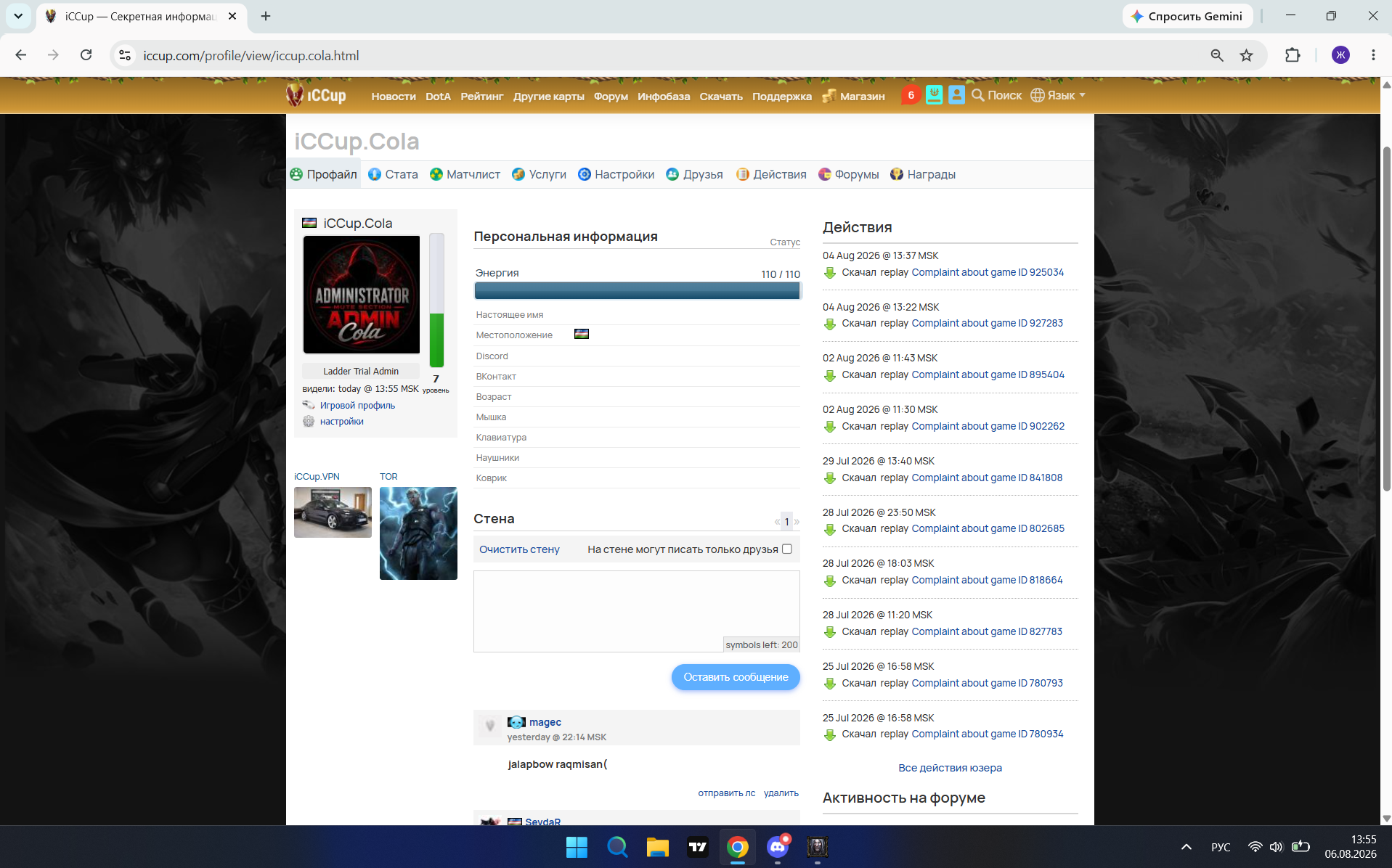Viewport: 1392px width, 868px height.
Task: Open Discord from the taskbar
Action: pos(778,846)
